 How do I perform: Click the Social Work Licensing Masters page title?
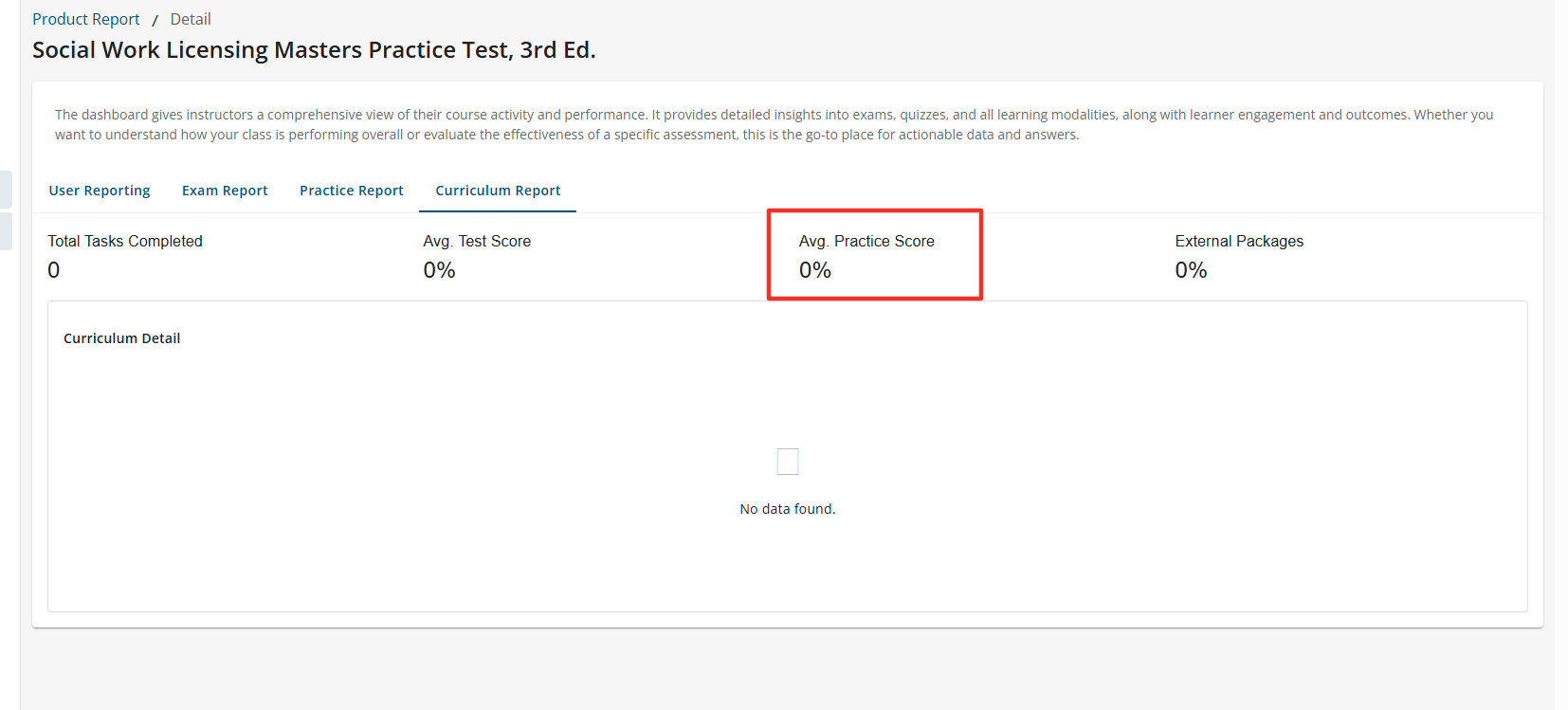[x=314, y=50]
